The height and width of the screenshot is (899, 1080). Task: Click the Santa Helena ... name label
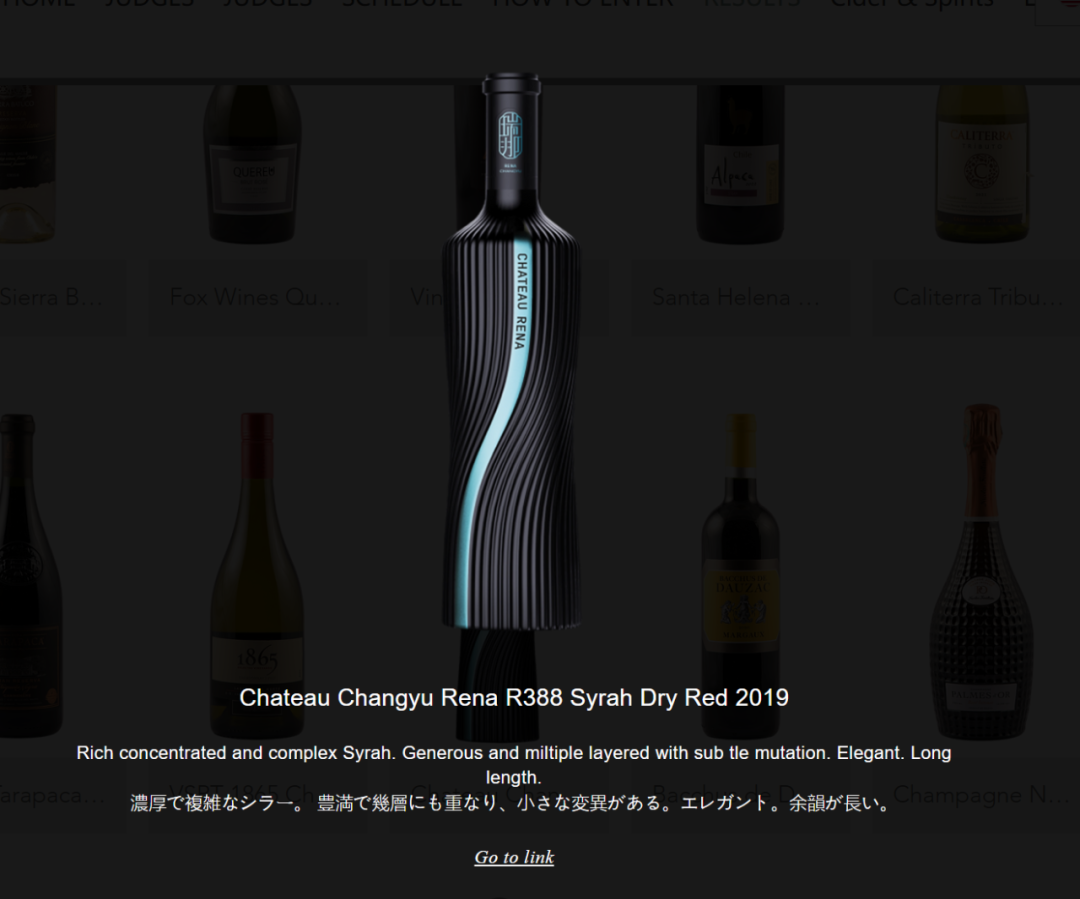tap(736, 297)
